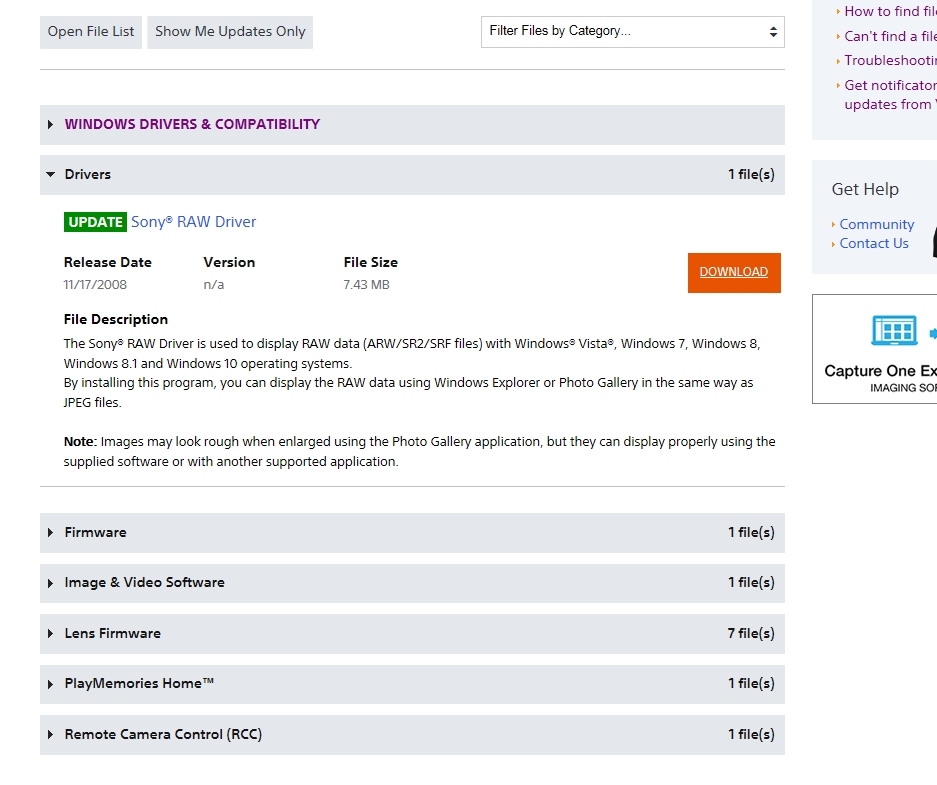
Task: Open the Contact Us link
Action: 874,243
